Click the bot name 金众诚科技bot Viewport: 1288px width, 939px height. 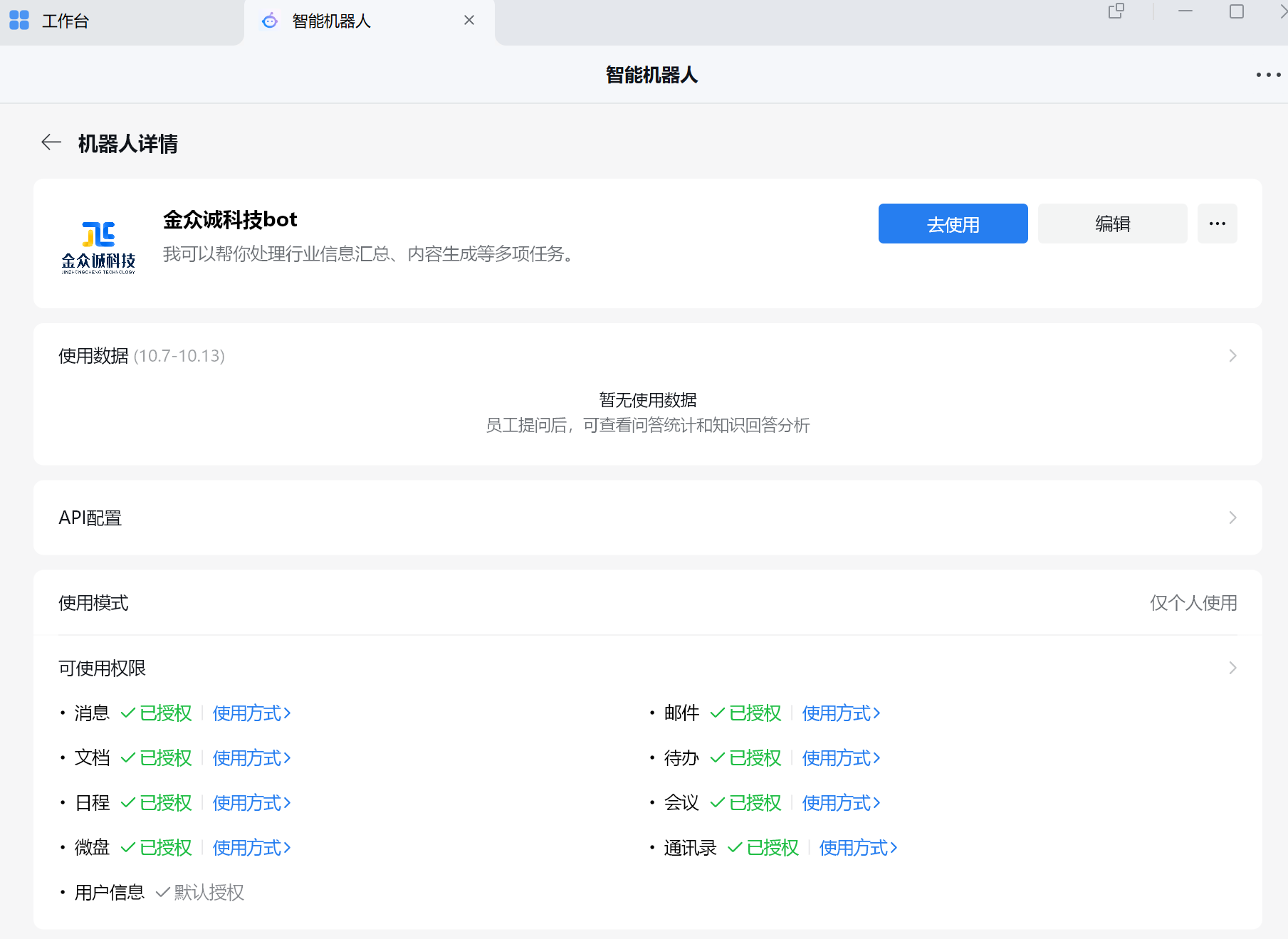[230, 219]
